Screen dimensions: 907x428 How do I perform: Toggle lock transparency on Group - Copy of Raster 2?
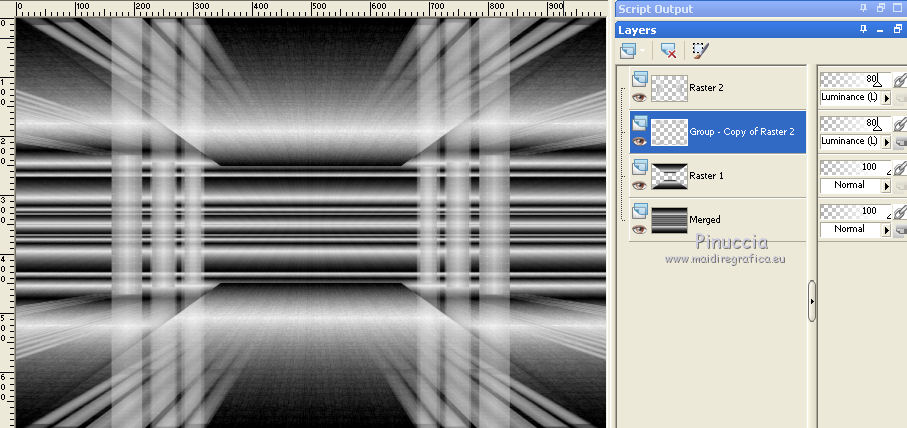(899, 142)
